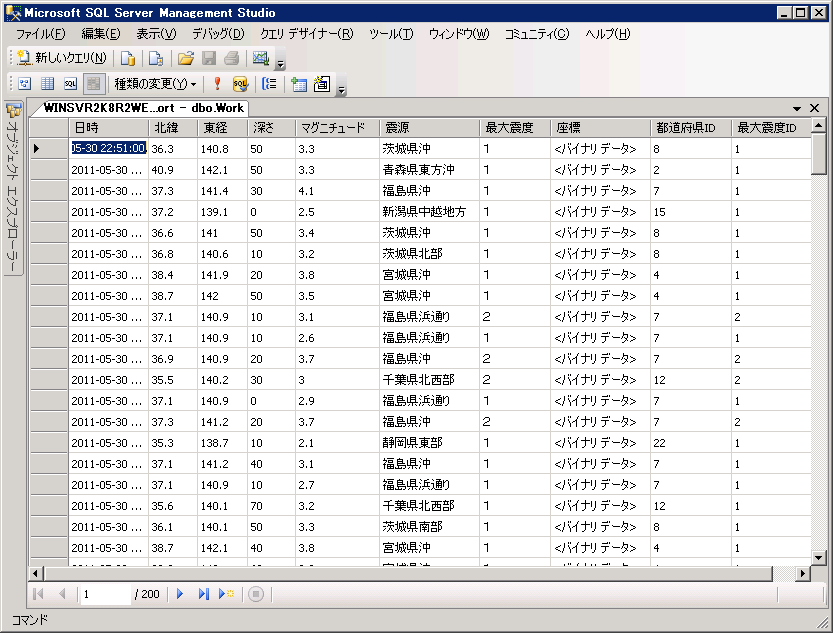Click the Open File folder icon

click(x=185, y=58)
